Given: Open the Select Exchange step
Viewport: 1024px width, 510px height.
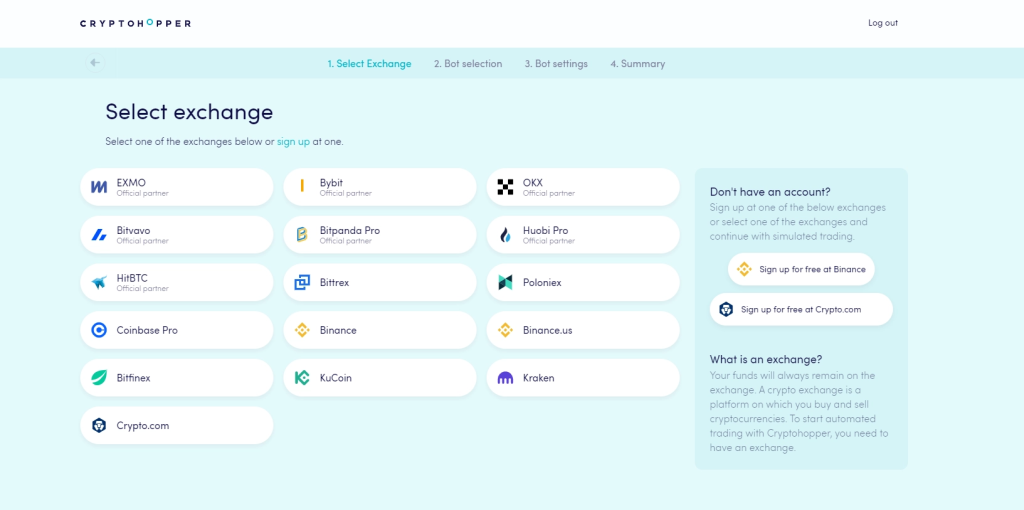Looking at the screenshot, I should click(369, 64).
